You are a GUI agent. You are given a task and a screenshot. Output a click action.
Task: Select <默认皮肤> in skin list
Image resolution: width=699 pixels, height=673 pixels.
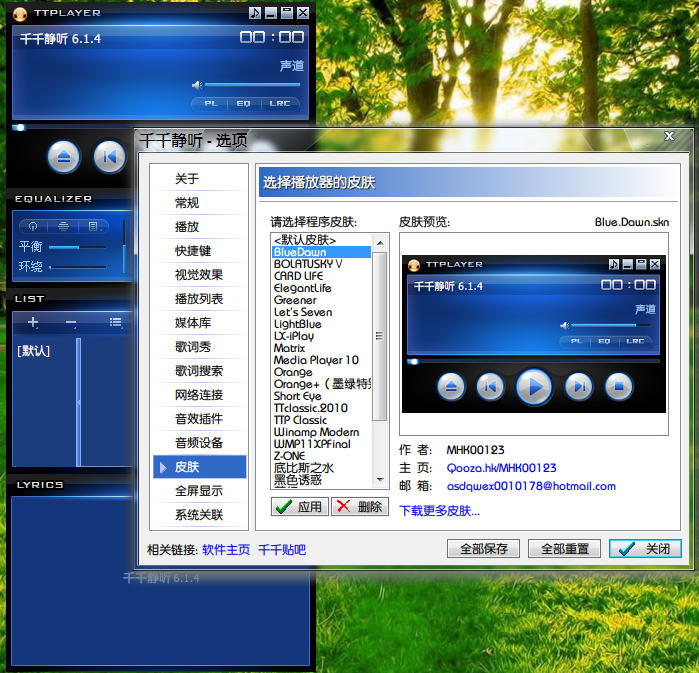coord(321,240)
